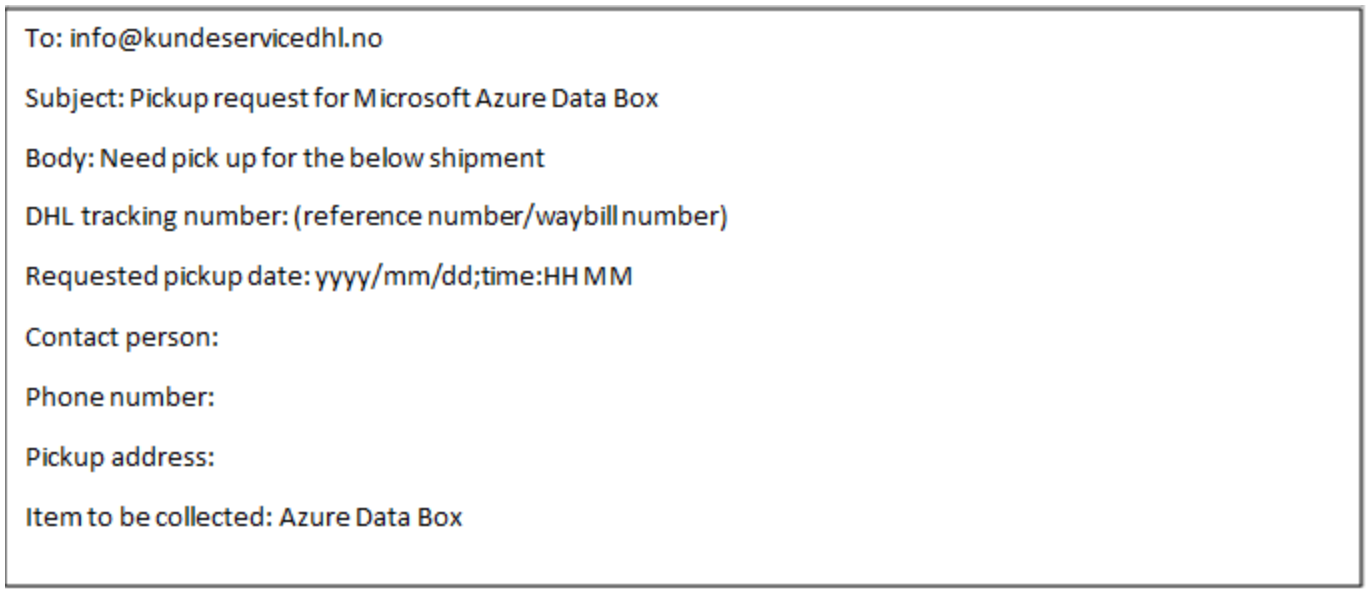Click the info@kundeservicedhl.no email address

(x=226, y=40)
